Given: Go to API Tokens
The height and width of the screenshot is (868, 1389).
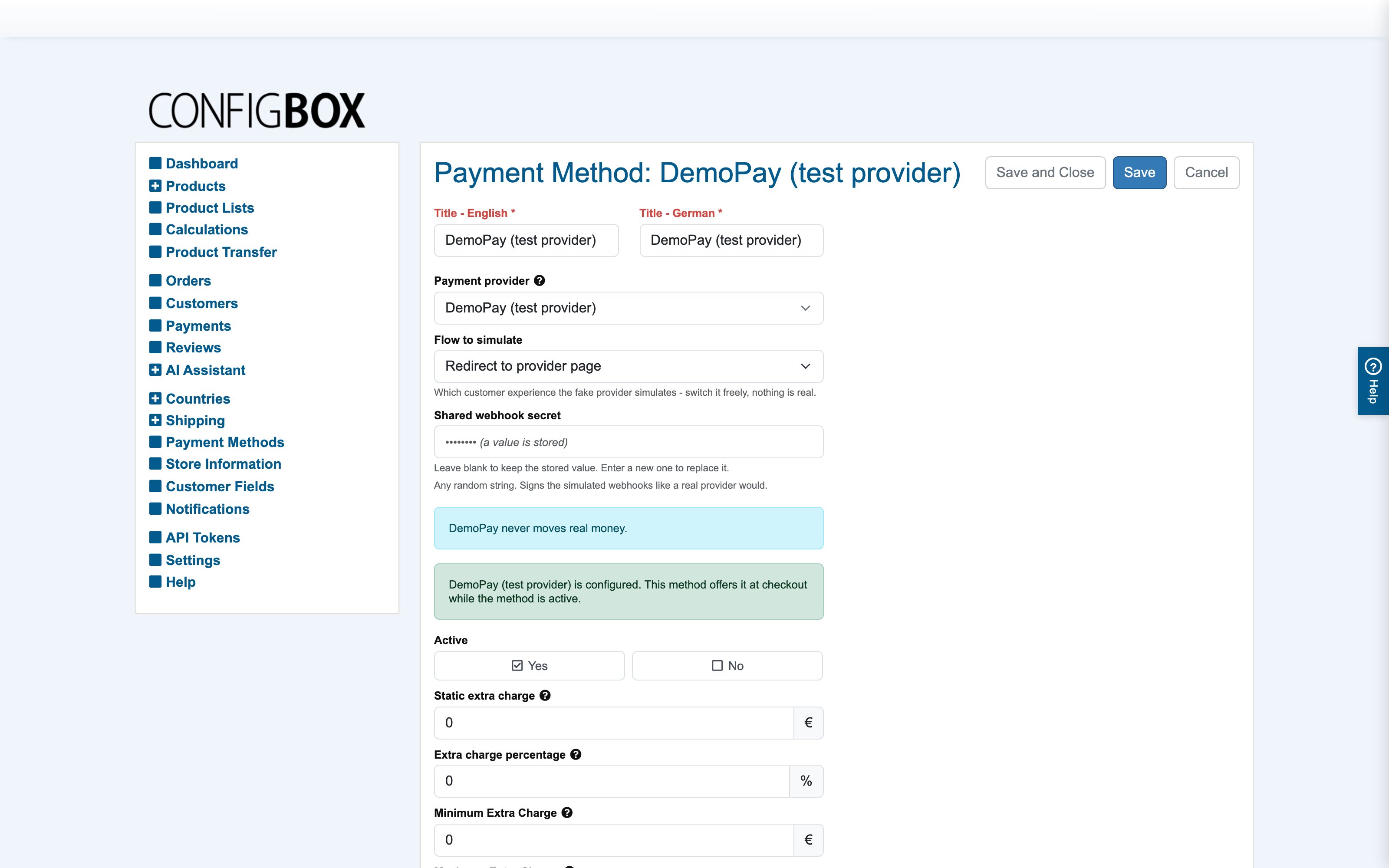Looking at the screenshot, I should [x=203, y=538].
